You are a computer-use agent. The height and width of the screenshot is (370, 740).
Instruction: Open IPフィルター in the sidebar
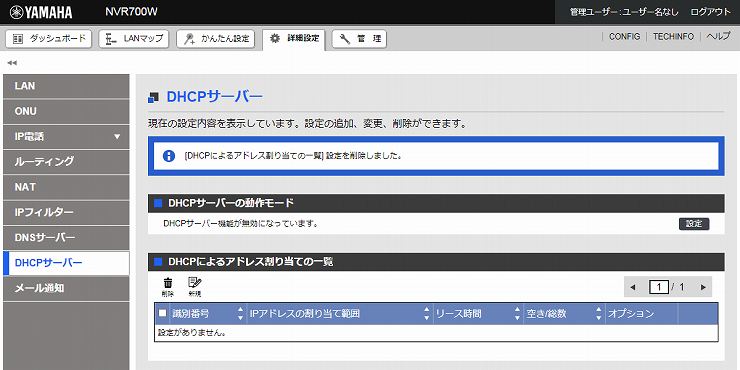coord(66,212)
